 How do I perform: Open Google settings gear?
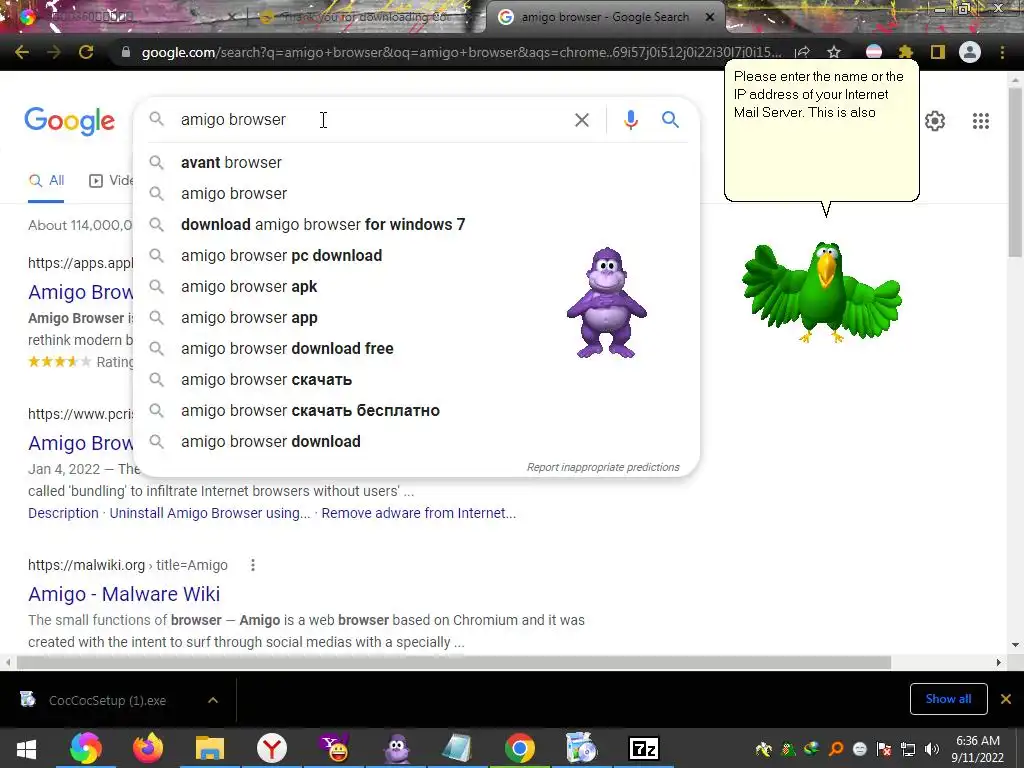click(935, 121)
